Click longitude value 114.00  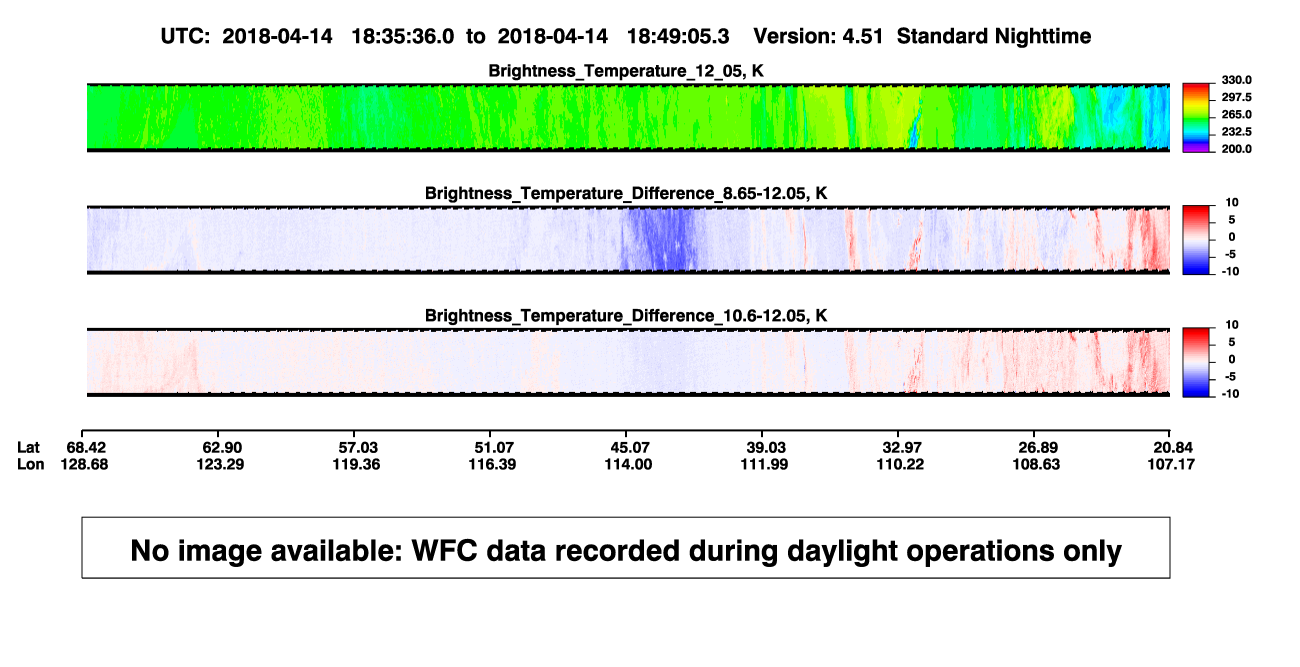[x=629, y=464]
